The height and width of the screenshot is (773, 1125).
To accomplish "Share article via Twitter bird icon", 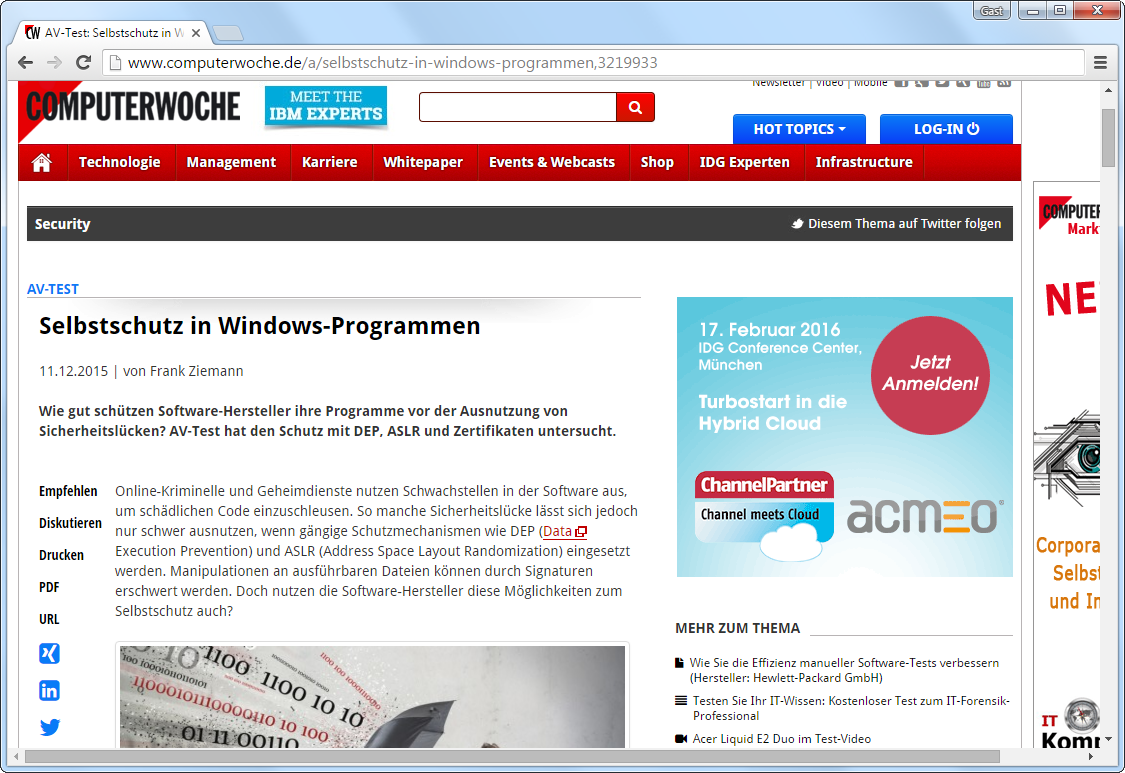I will pos(50,727).
